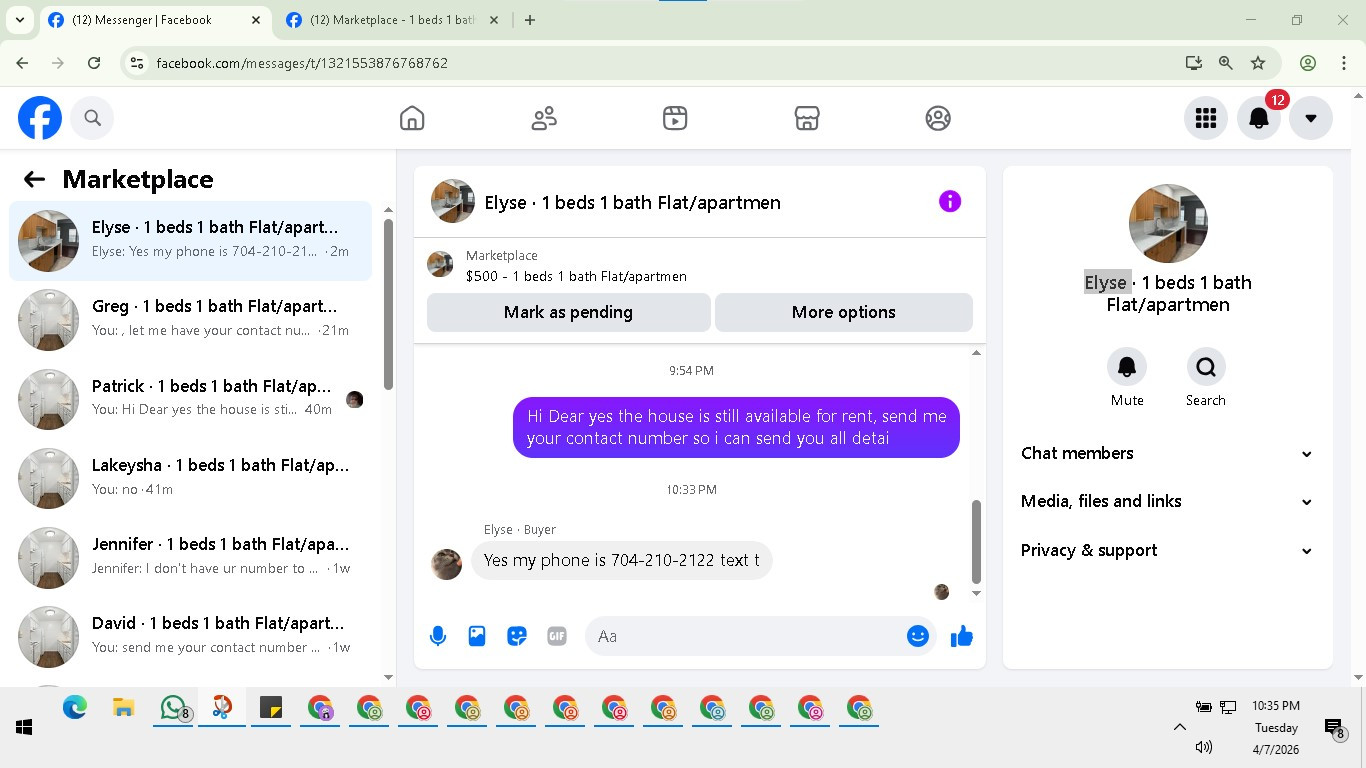Click the voice clip microphone icon
Image resolution: width=1366 pixels, height=768 pixels.
coord(438,636)
